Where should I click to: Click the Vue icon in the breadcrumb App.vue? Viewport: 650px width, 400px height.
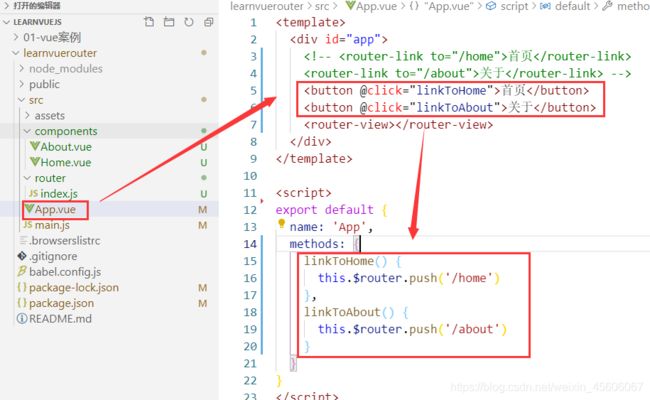(x=351, y=6)
